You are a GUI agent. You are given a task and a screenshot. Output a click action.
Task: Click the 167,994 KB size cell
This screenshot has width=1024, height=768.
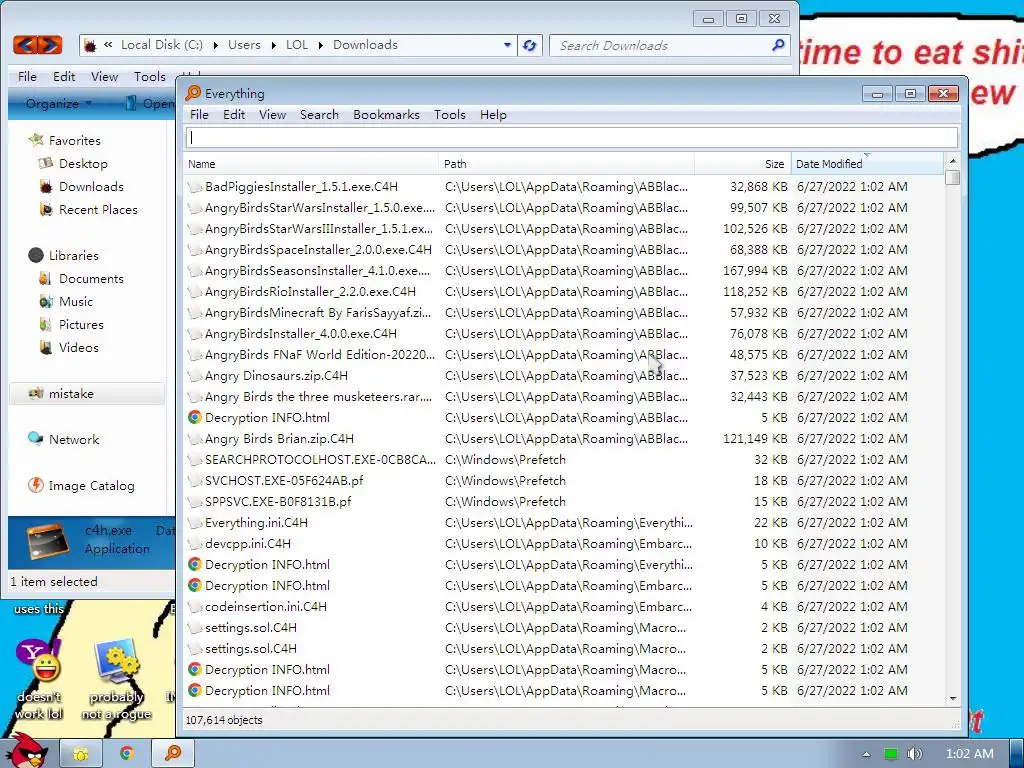[x=754, y=270]
